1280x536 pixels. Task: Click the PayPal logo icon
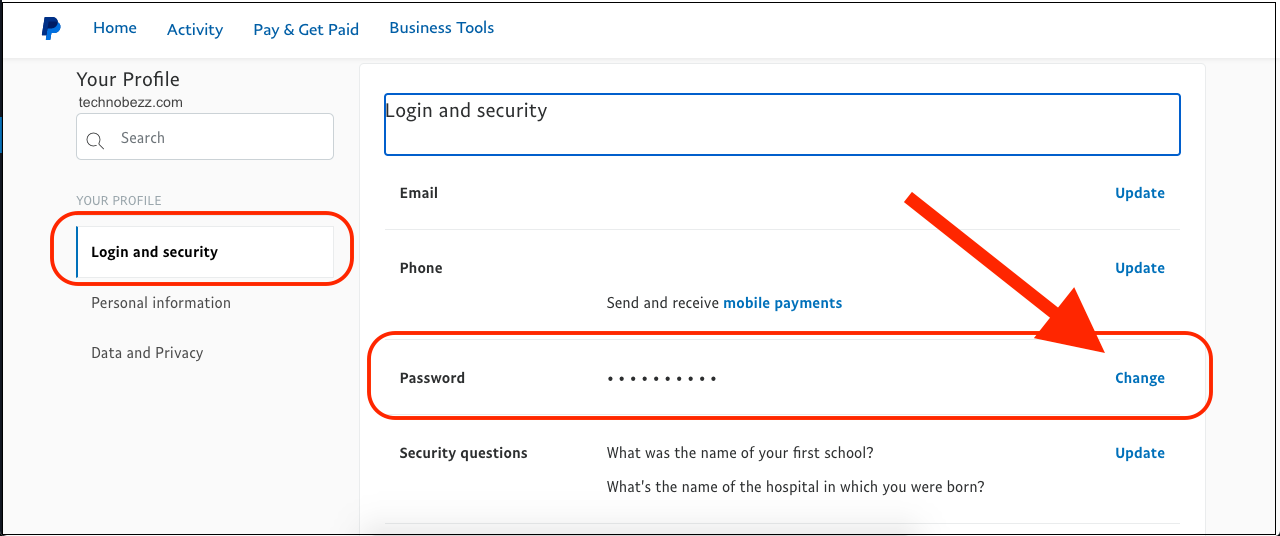(51, 29)
